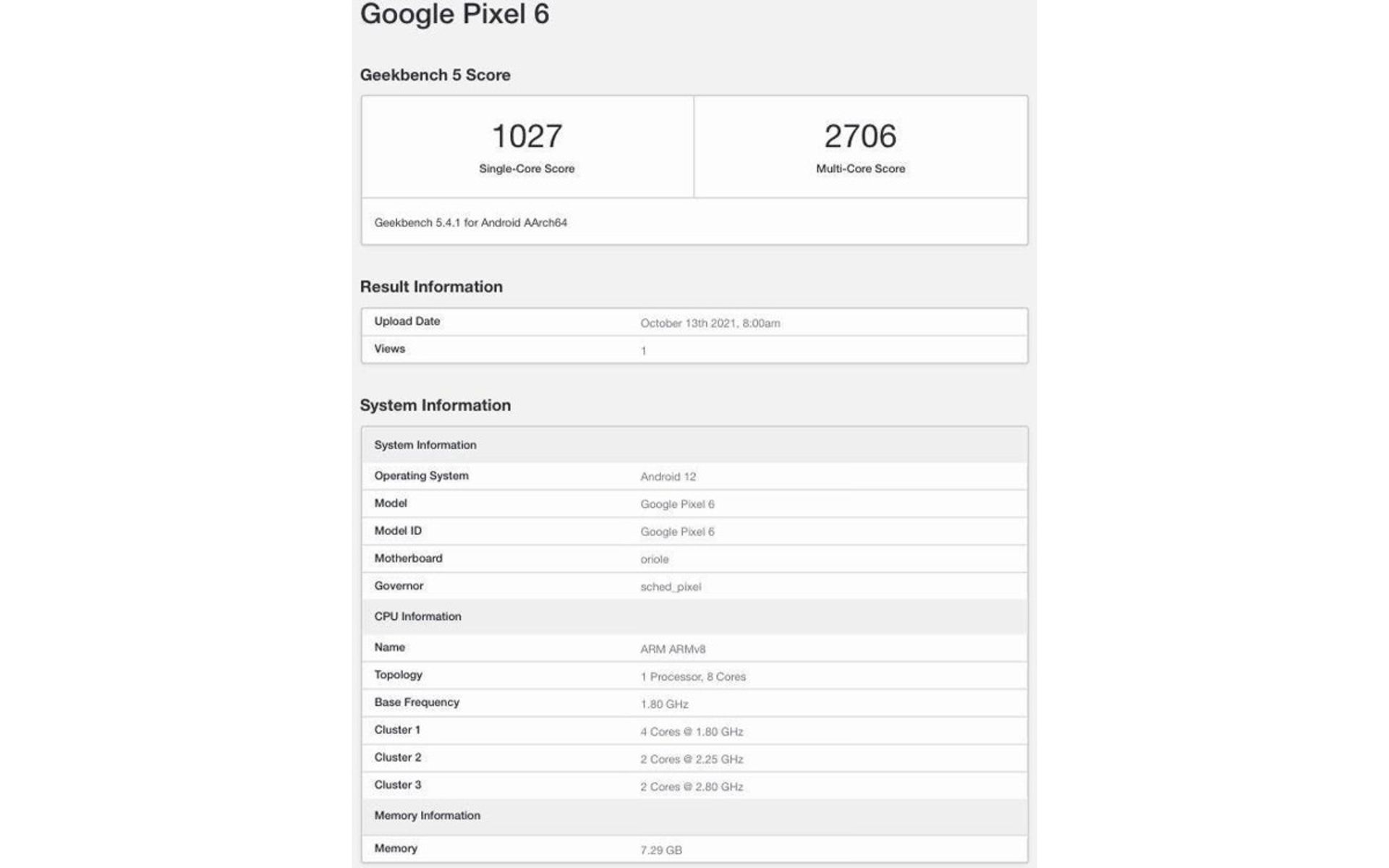Click the Model ID row value
Screen dimensions: 1389x868
(x=677, y=532)
